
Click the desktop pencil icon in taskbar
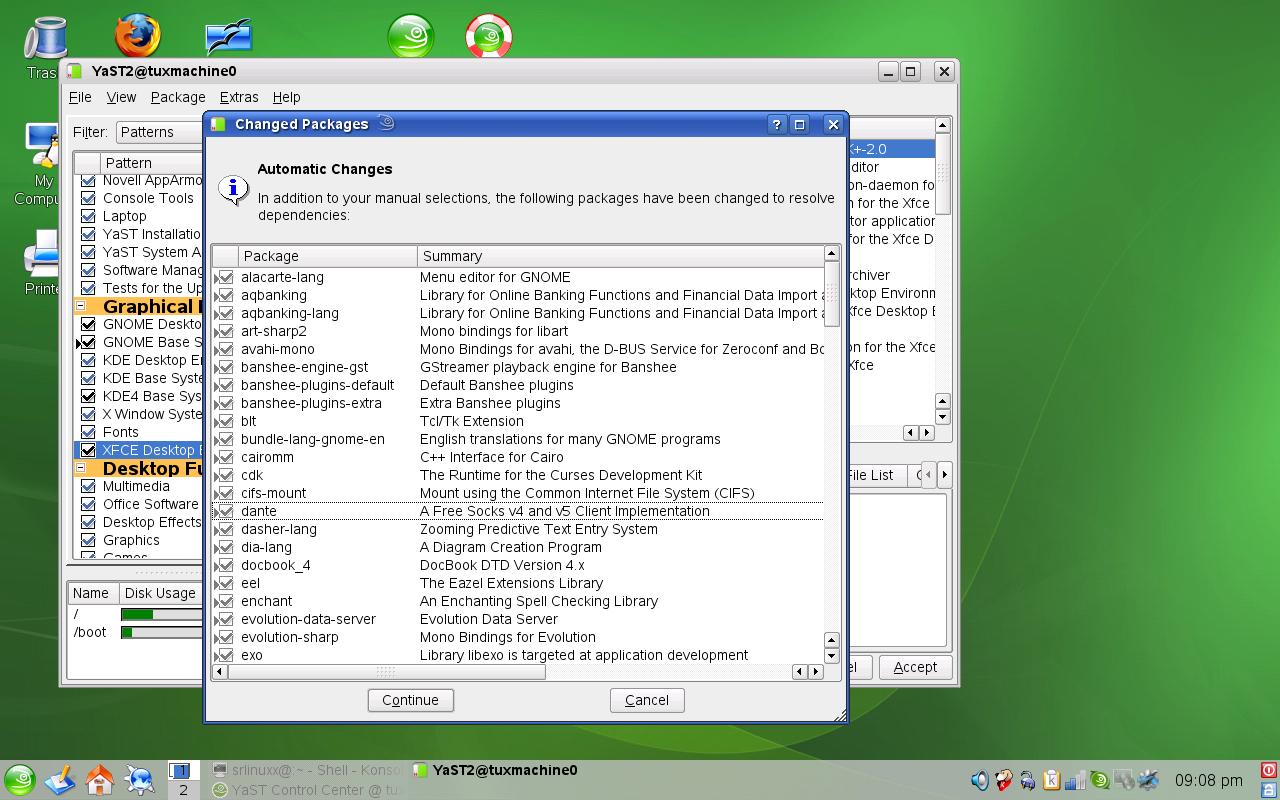pos(60,780)
